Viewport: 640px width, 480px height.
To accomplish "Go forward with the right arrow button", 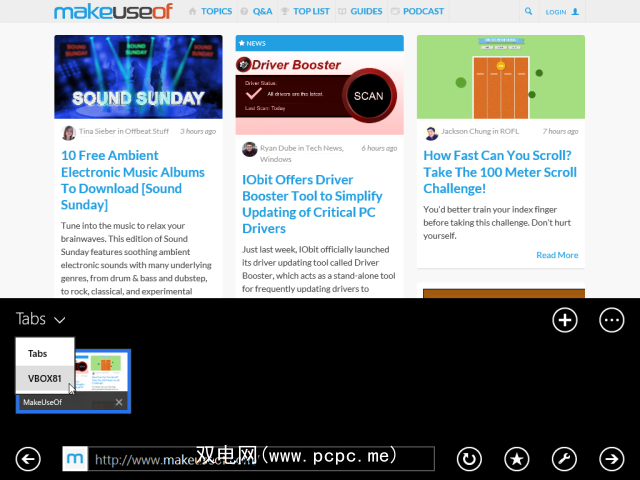I will point(611,459).
